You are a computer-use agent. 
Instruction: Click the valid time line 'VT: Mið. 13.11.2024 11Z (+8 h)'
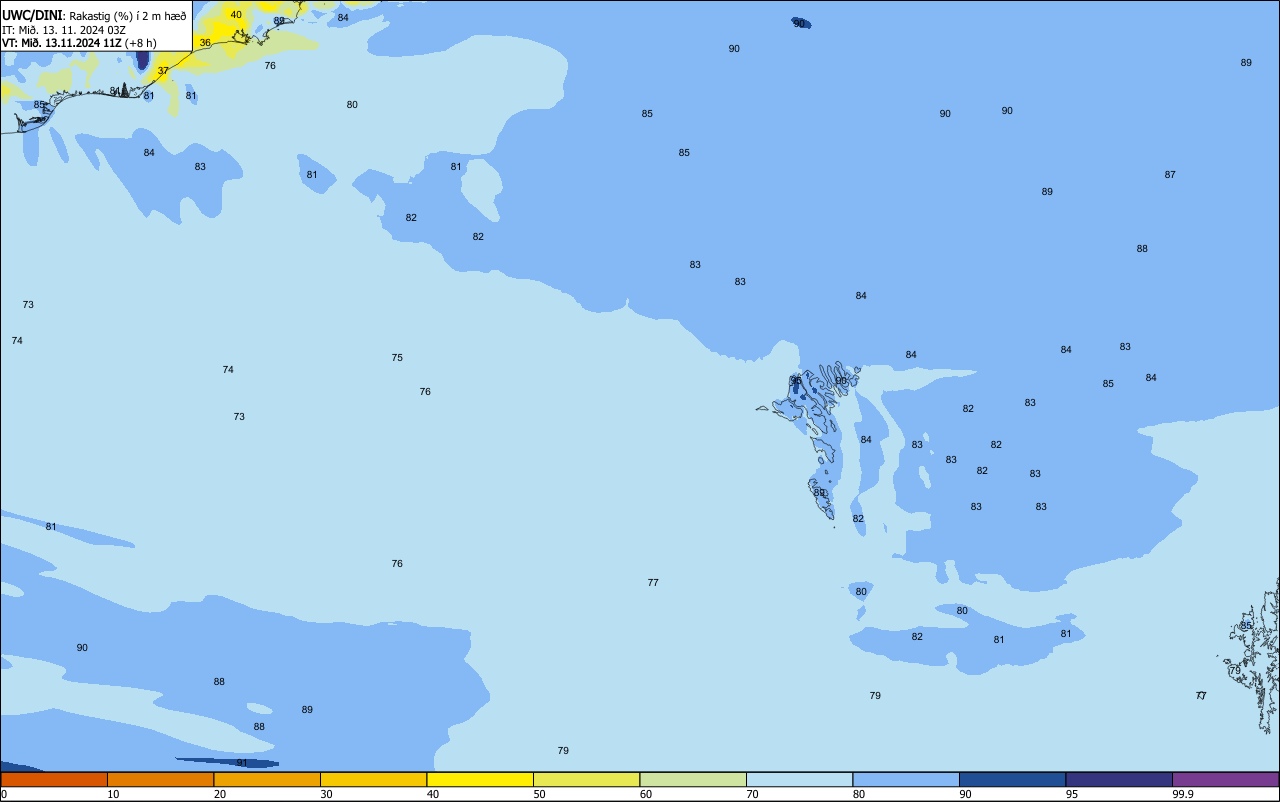[x=79, y=43]
